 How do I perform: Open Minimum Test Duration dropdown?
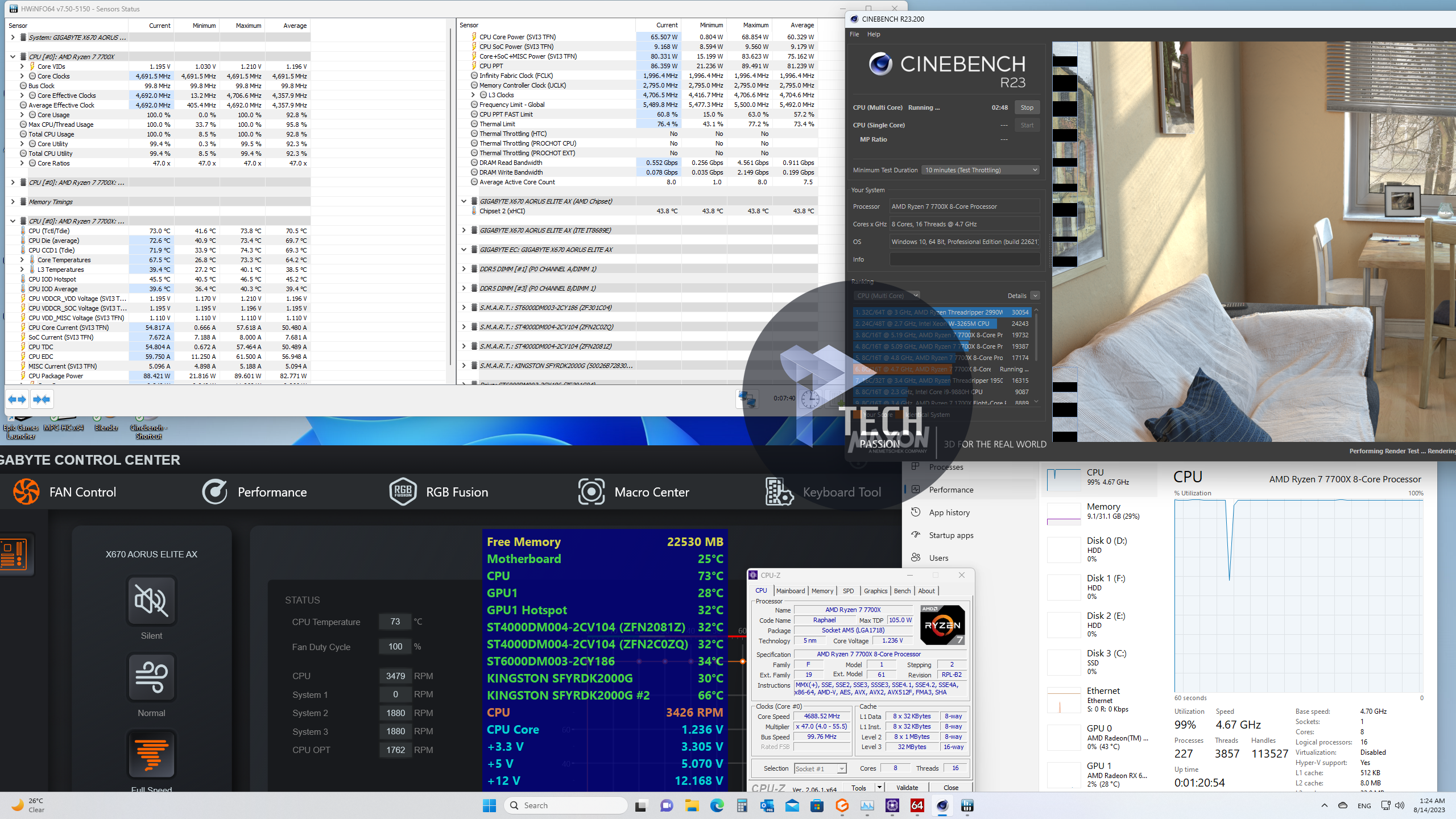(x=981, y=170)
